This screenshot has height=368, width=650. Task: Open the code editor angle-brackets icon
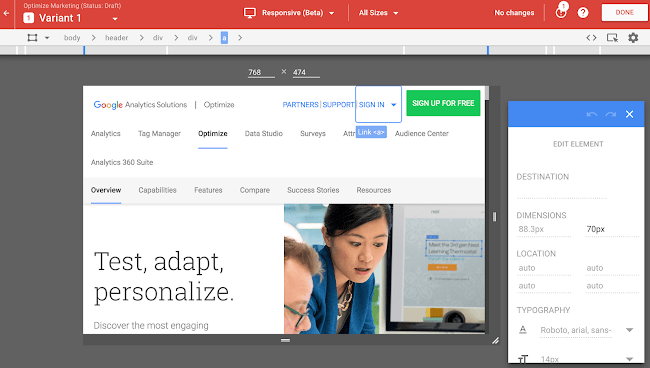point(591,38)
